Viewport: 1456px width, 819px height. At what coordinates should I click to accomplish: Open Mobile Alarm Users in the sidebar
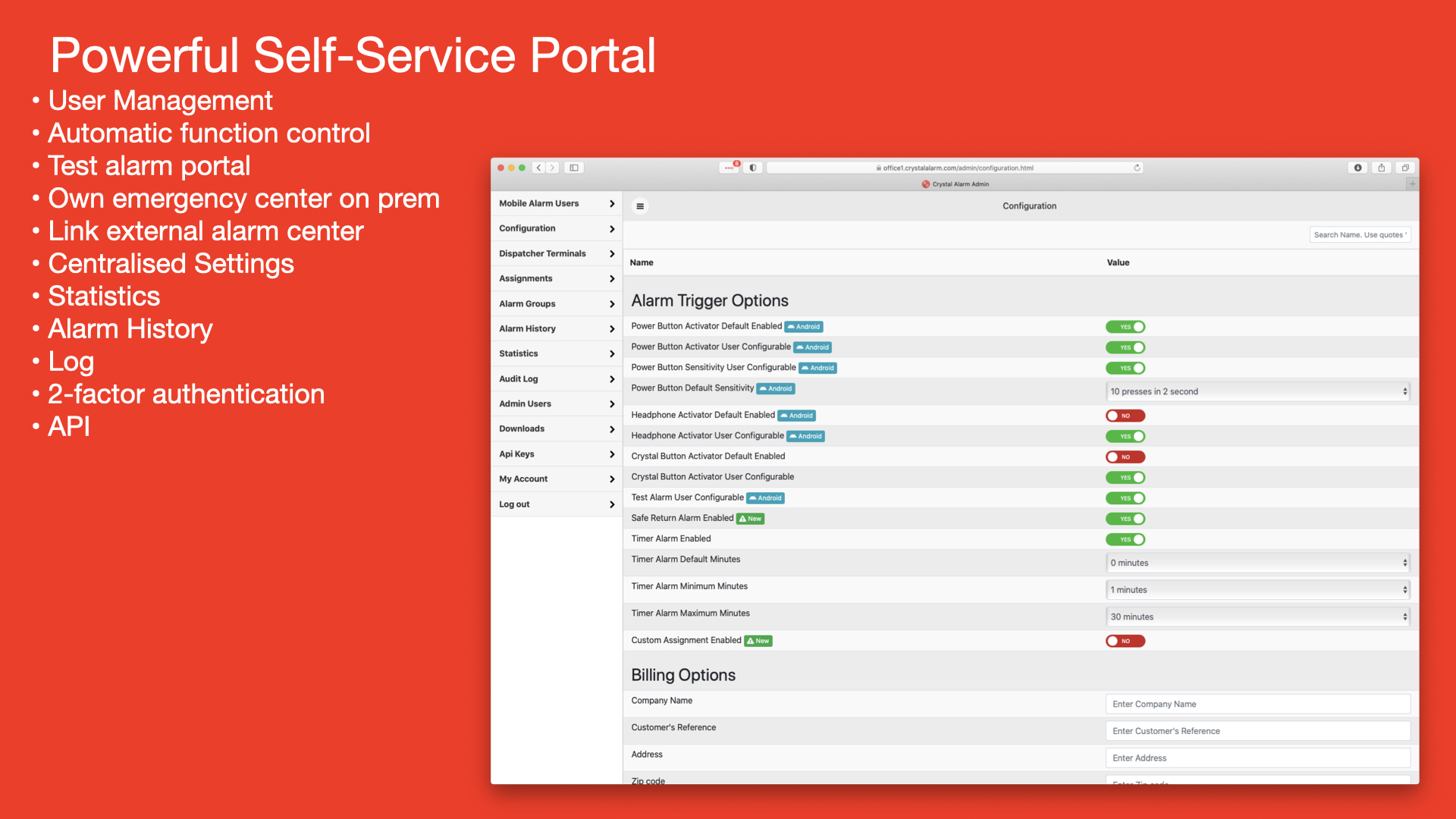[x=557, y=203]
